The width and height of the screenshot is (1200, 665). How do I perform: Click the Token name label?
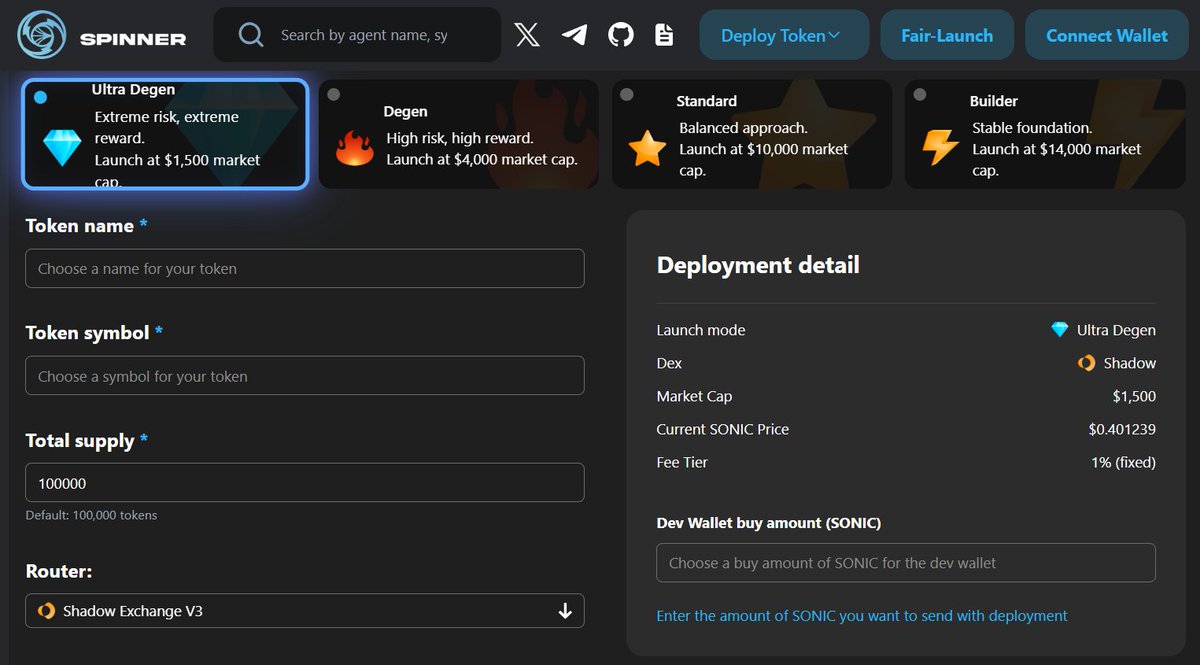coord(80,226)
